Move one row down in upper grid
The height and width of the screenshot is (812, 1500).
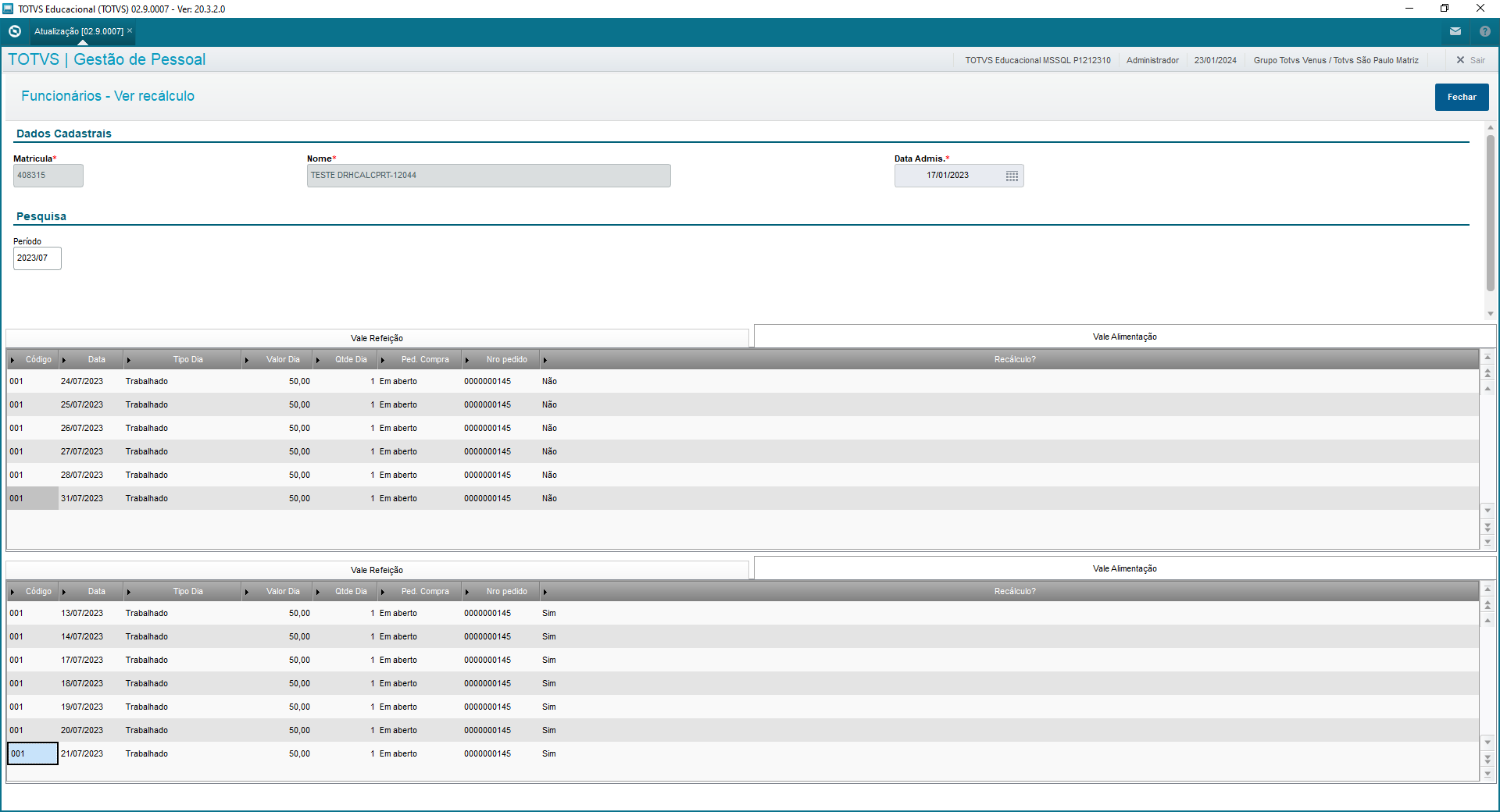[1487, 511]
